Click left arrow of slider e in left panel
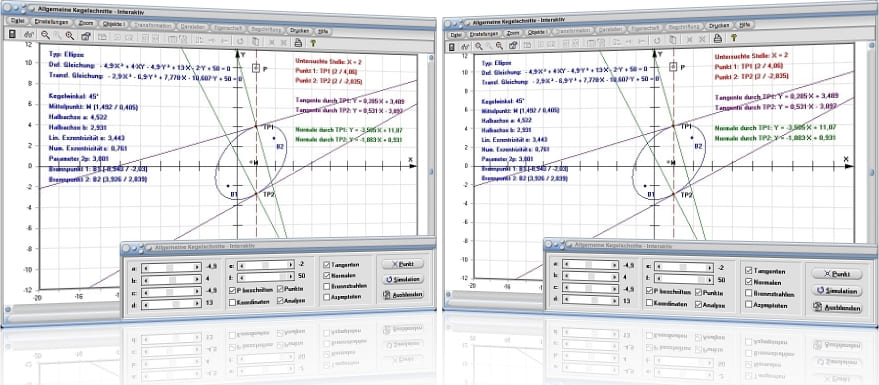This screenshot has height=385, width=879. [240, 265]
